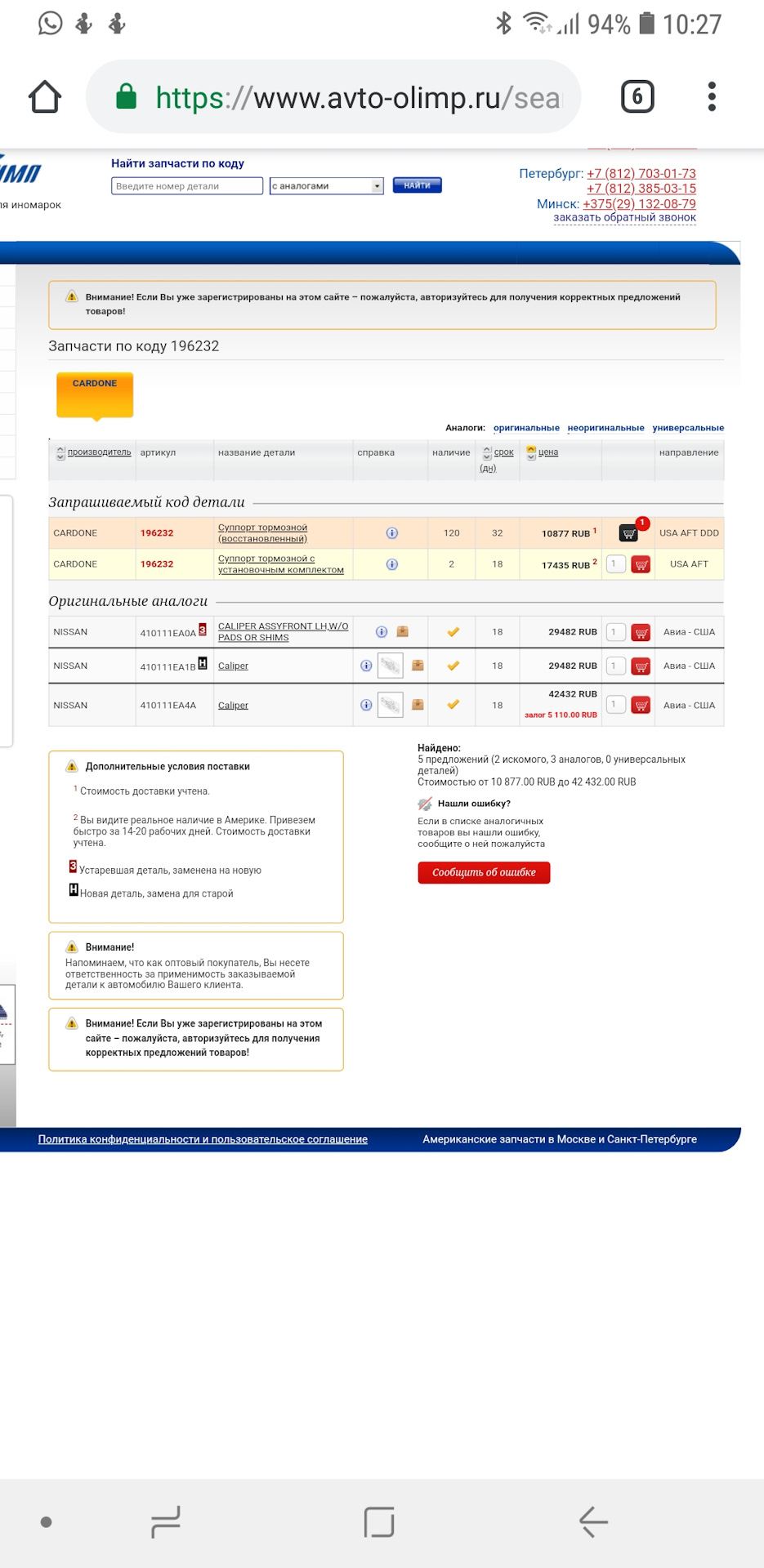Open the 'с аналогами' search dropdown

click(x=326, y=186)
